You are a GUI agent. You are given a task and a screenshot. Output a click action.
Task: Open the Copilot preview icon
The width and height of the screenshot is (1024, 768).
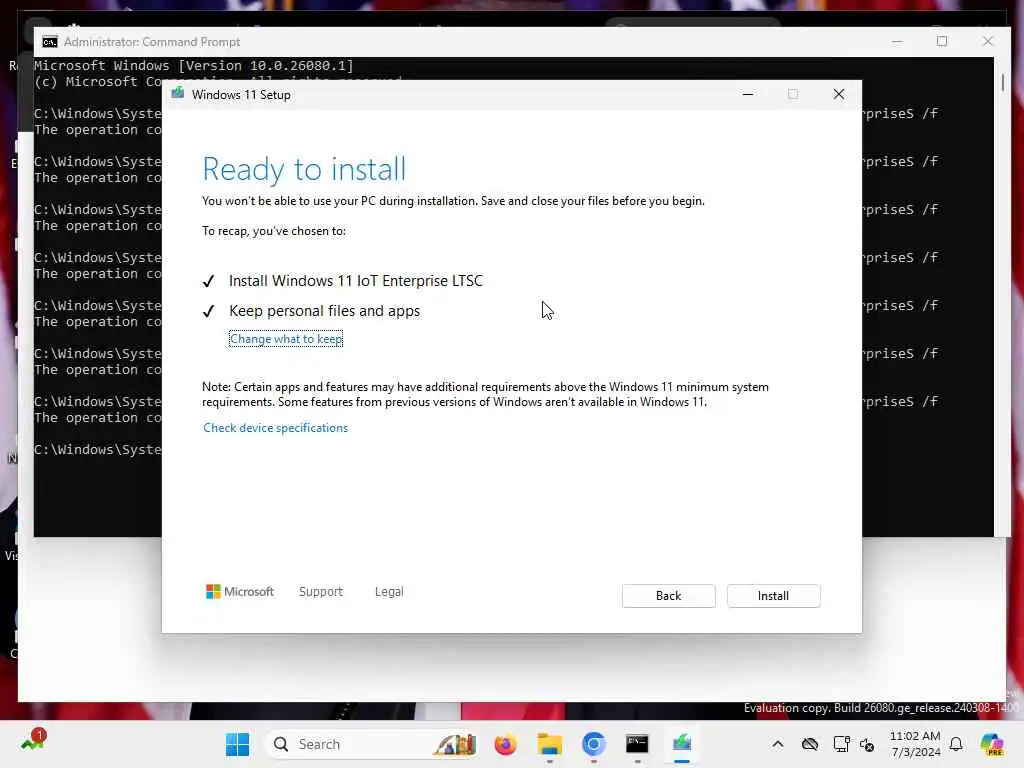tap(992, 744)
